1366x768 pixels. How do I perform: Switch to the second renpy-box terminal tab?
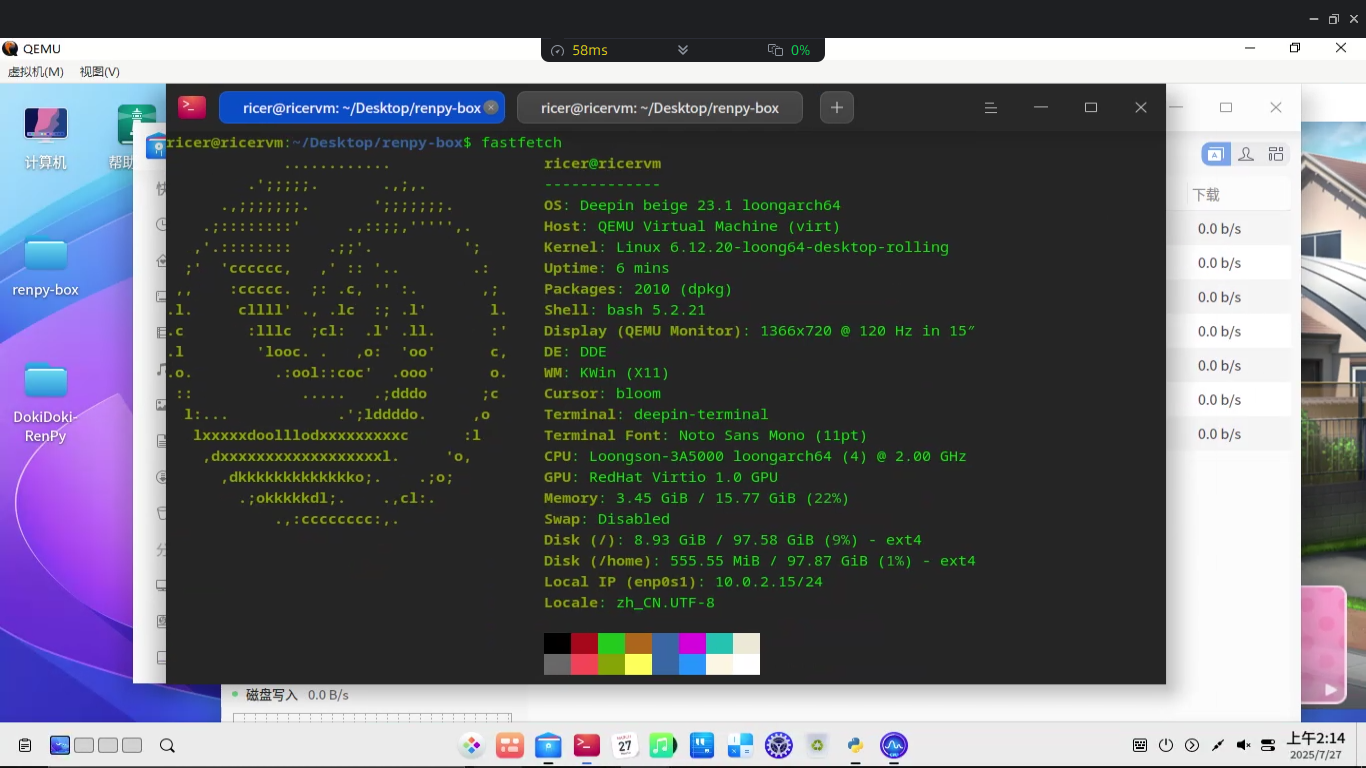point(660,108)
